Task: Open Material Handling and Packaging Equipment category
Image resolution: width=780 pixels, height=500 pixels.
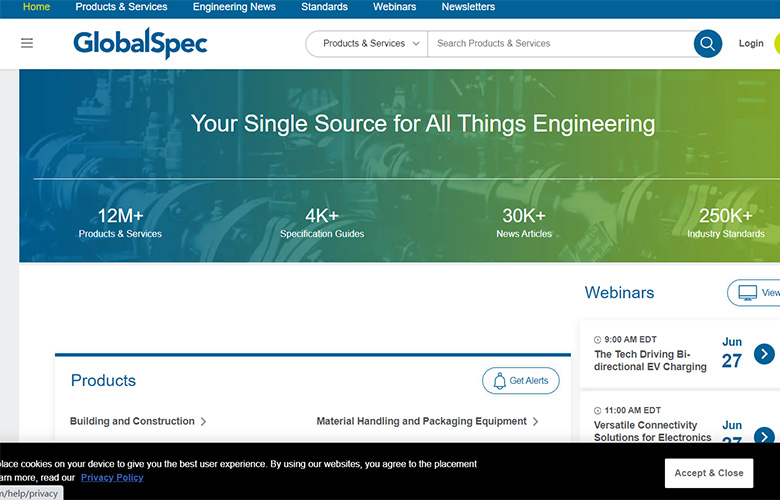Action: click(421, 421)
